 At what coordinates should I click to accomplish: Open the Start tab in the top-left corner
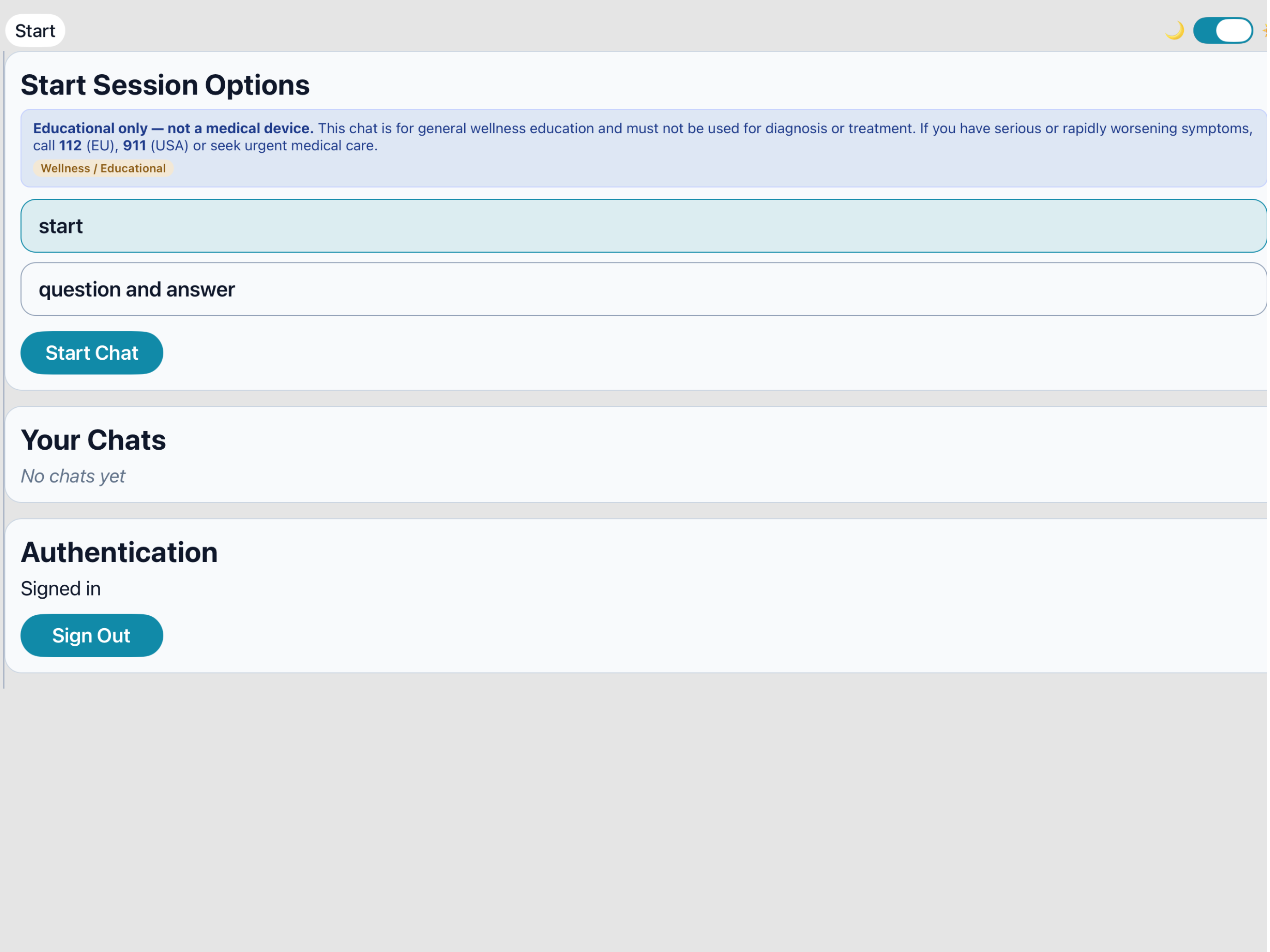(35, 30)
